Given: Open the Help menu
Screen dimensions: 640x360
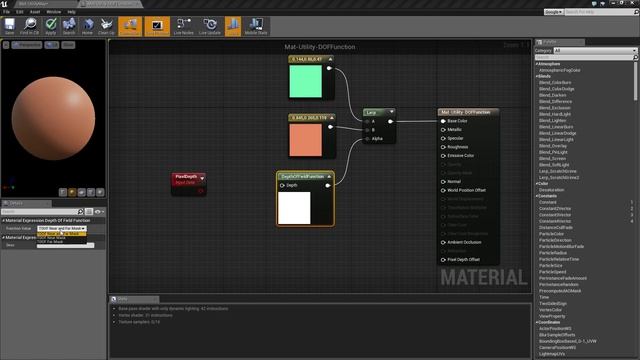Looking at the screenshot, I should click(x=71, y=12).
